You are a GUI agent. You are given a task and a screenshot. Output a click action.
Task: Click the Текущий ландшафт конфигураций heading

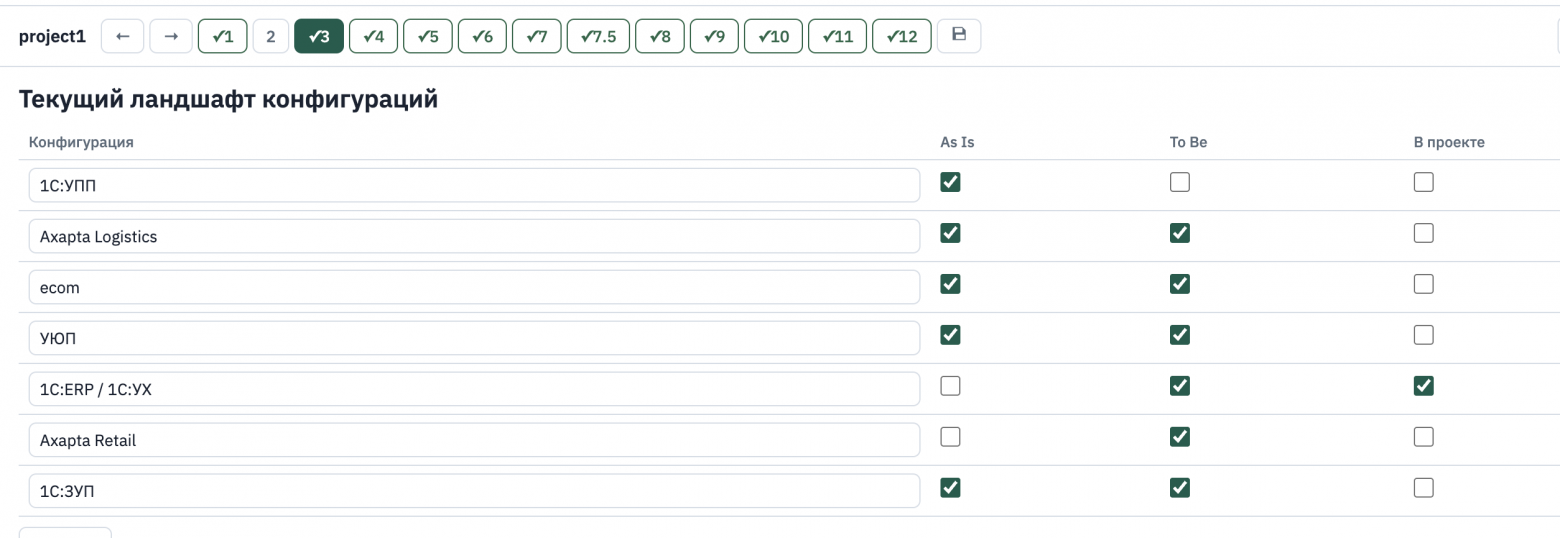[228, 100]
